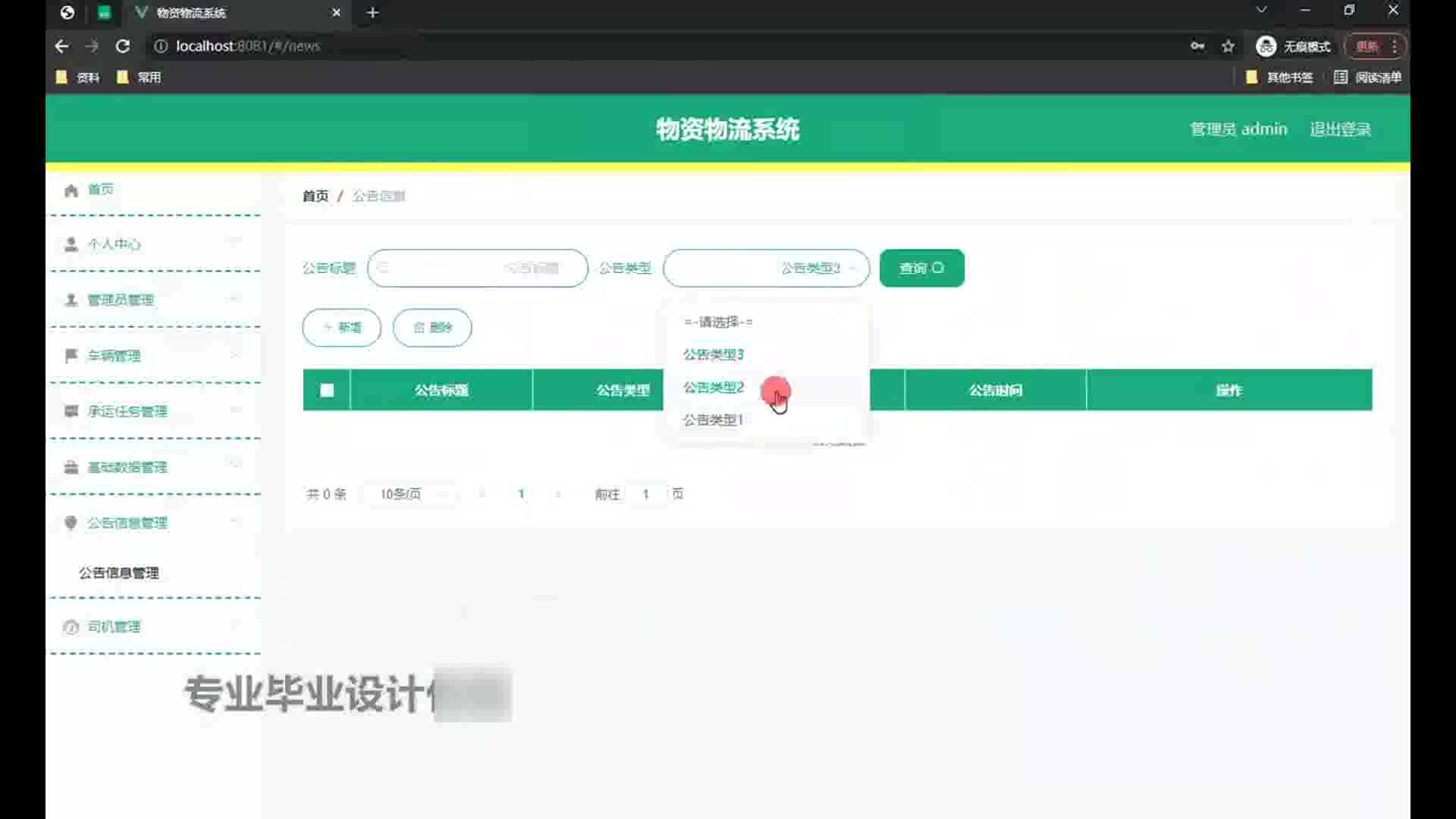Image resolution: width=1456 pixels, height=819 pixels.
Task: Open the 公告信息管理 submenu item
Action: click(x=119, y=573)
